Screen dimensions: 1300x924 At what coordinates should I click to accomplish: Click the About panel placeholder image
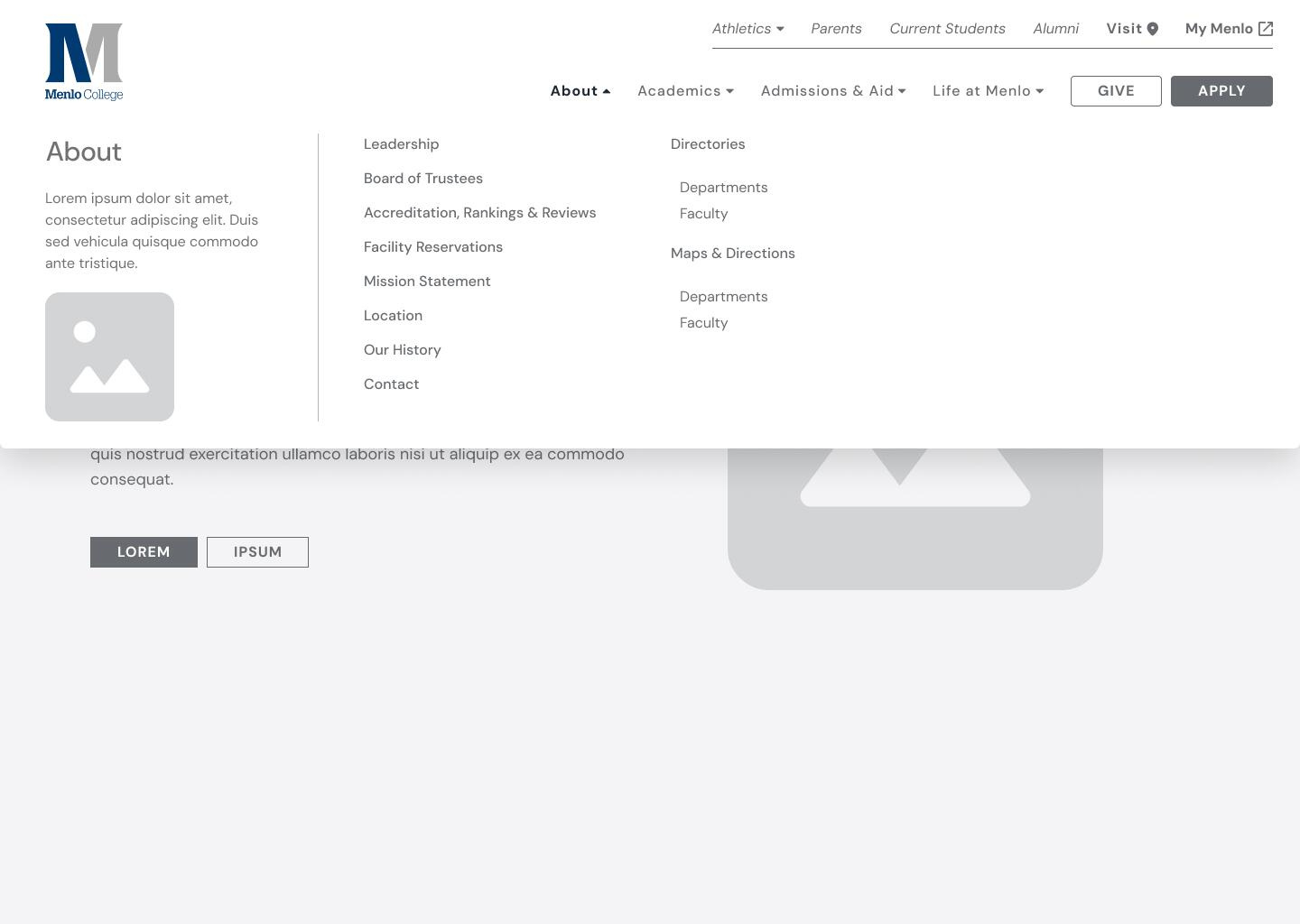(x=109, y=356)
